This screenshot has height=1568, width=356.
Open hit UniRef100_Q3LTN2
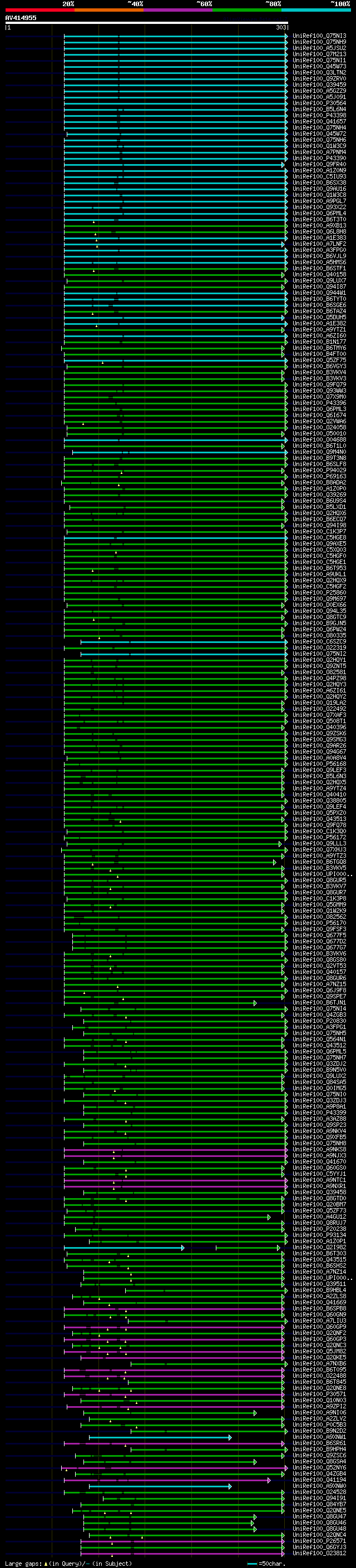point(319,72)
